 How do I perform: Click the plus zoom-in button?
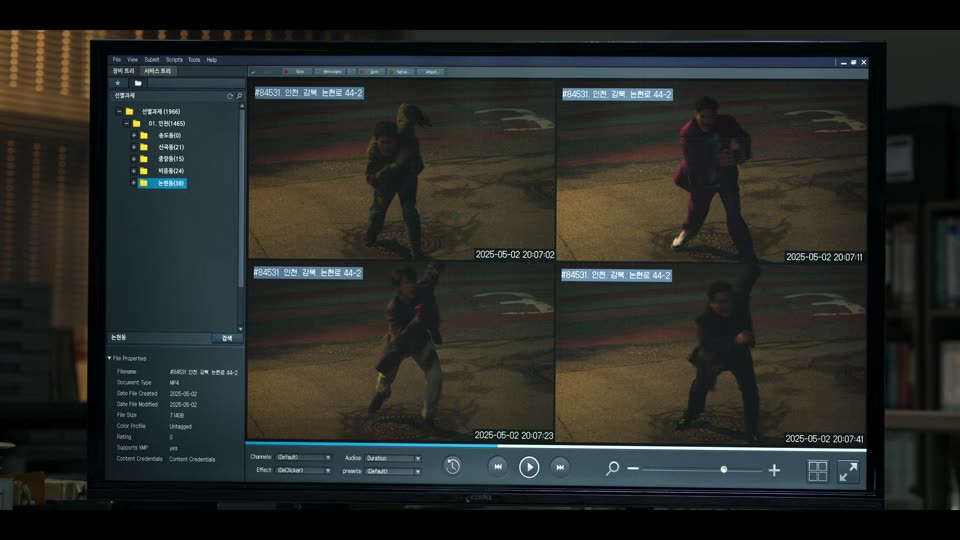coord(774,470)
